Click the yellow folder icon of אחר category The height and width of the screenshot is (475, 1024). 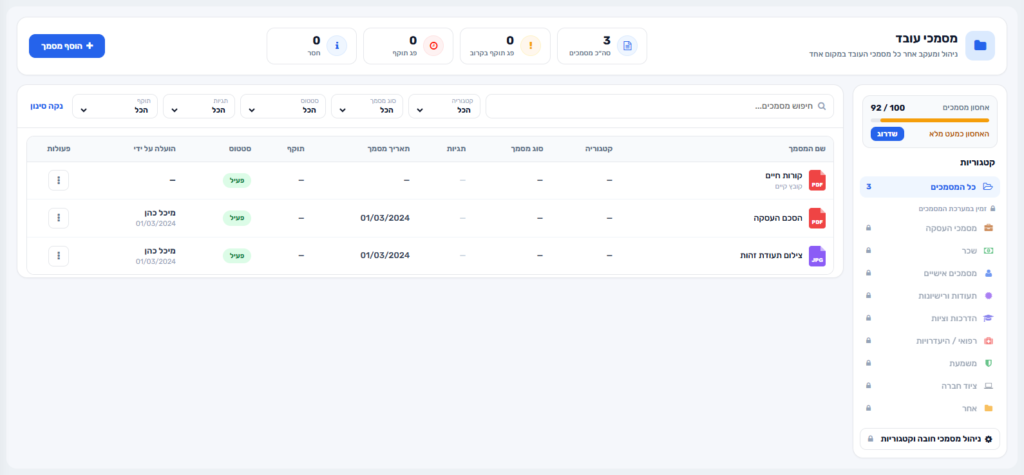tap(988, 408)
